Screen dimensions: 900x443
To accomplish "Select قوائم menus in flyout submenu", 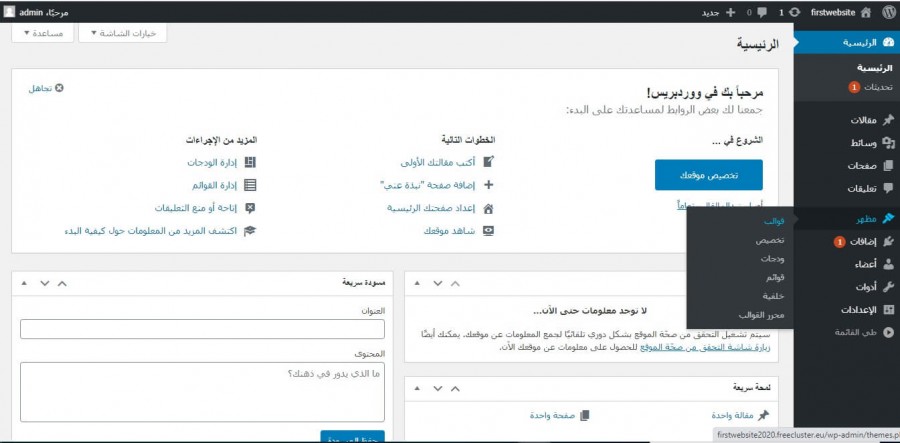I will coord(775,278).
